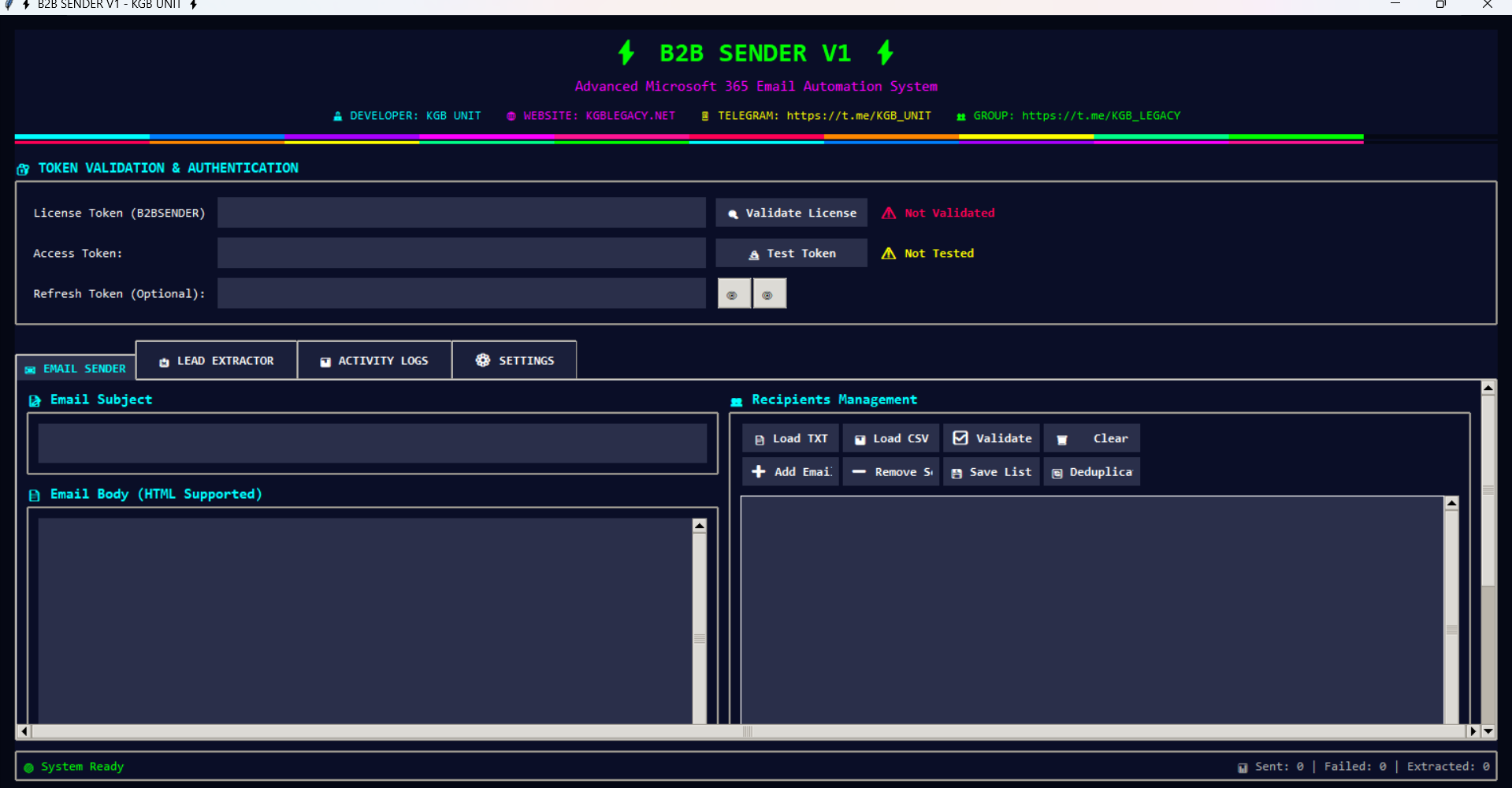The width and height of the screenshot is (1512, 788).
Task: Click the 'Sent: 0' status counter
Action: click(x=1280, y=766)
